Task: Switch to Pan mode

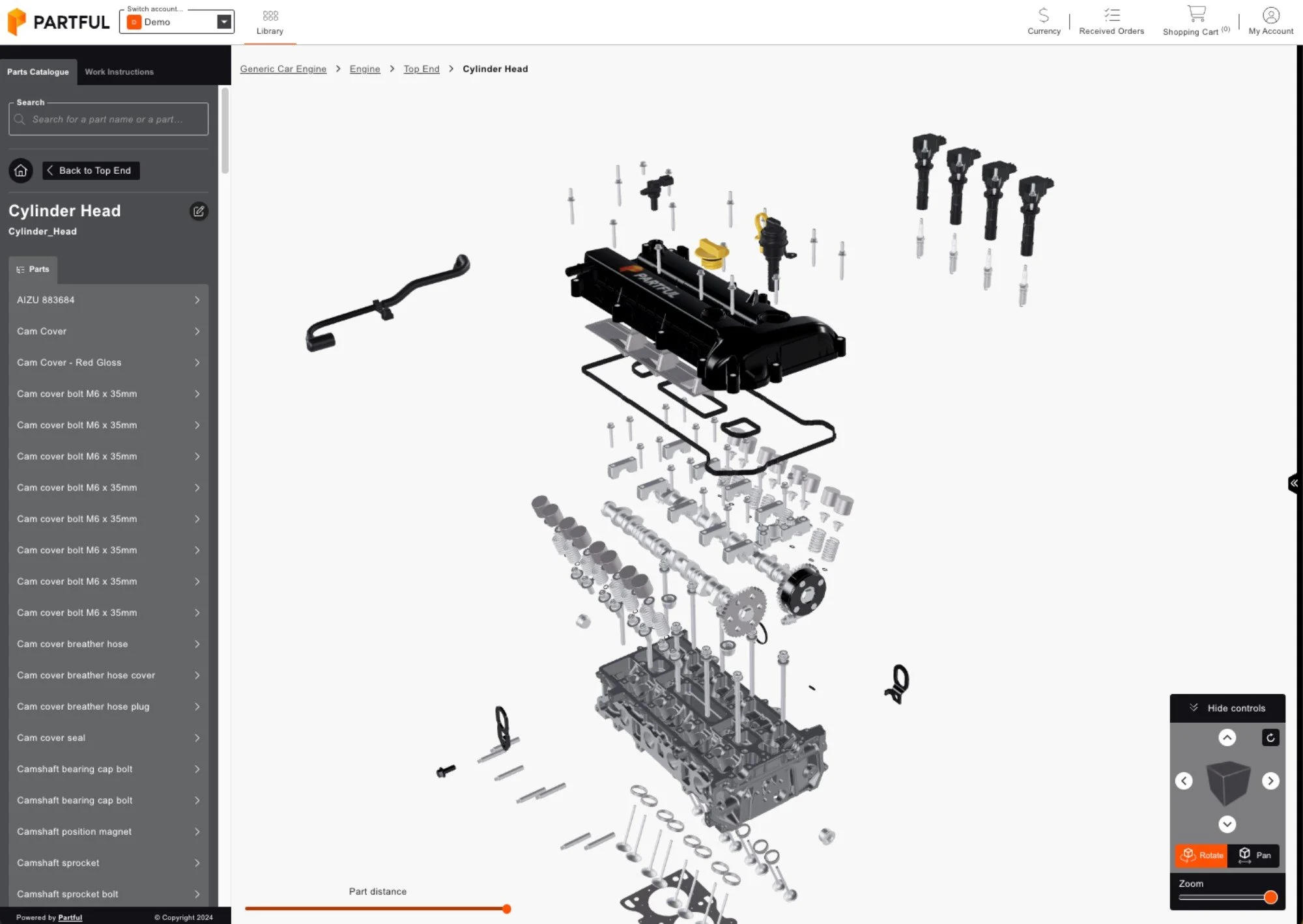Action: [x=1253, y=855]
